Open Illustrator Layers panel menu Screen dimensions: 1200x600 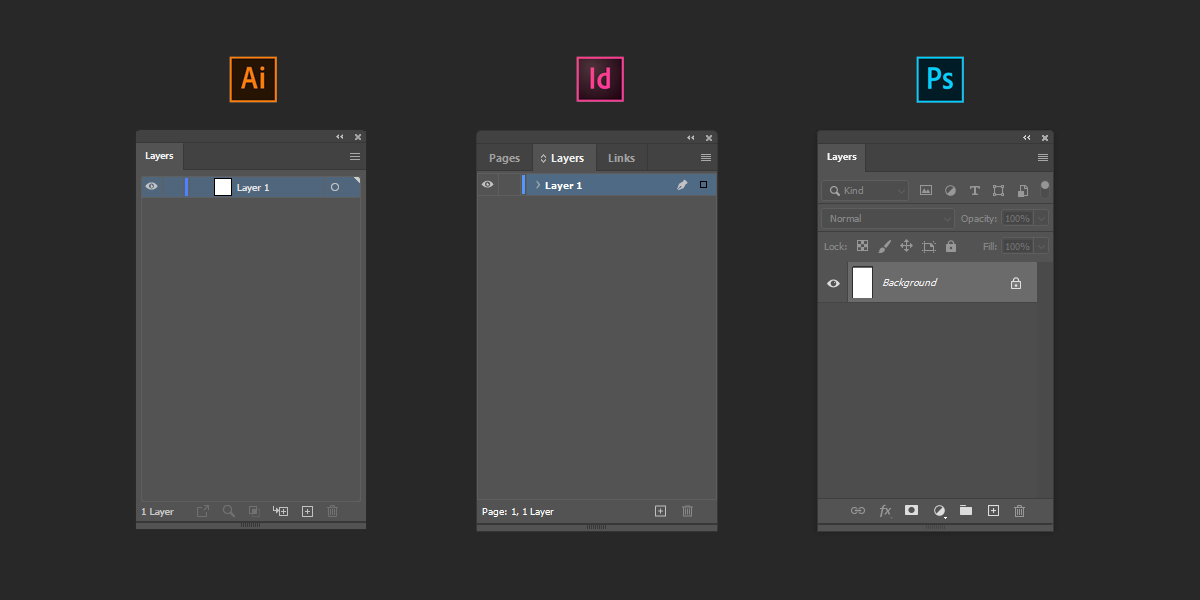(x=355, y=157)
